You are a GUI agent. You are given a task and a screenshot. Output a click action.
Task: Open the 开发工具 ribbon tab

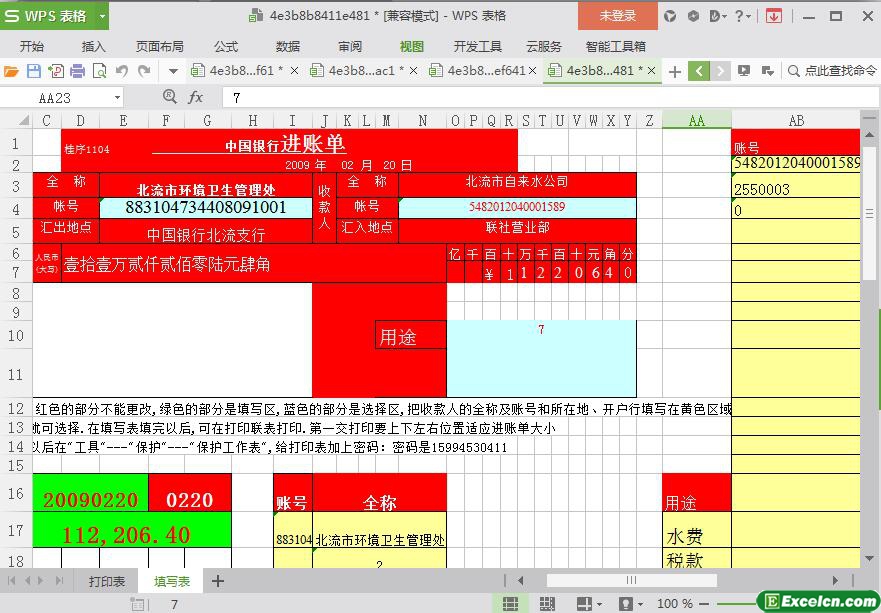click(x=478, y=47)
